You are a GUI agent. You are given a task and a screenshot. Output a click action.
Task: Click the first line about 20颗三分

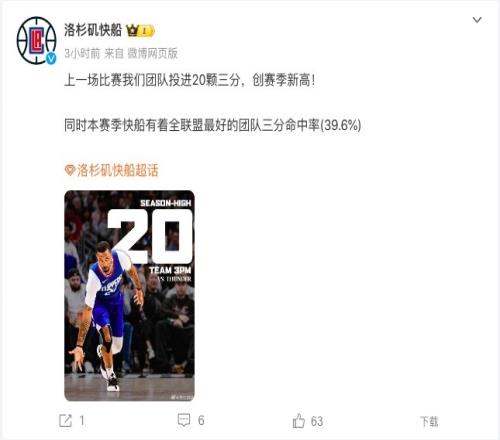coord(190,80)
